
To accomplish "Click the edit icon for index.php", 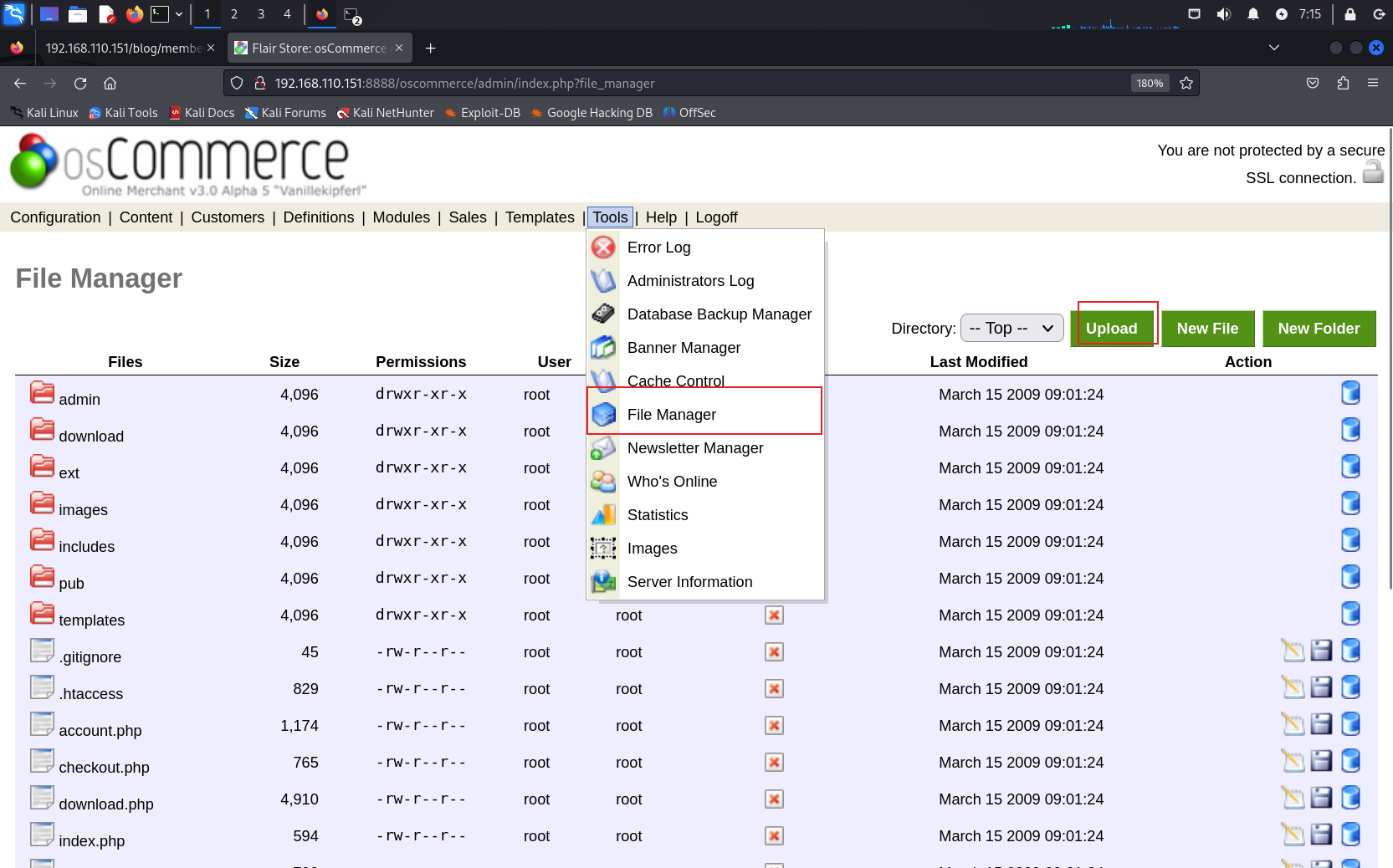I will click(1293, 835).
